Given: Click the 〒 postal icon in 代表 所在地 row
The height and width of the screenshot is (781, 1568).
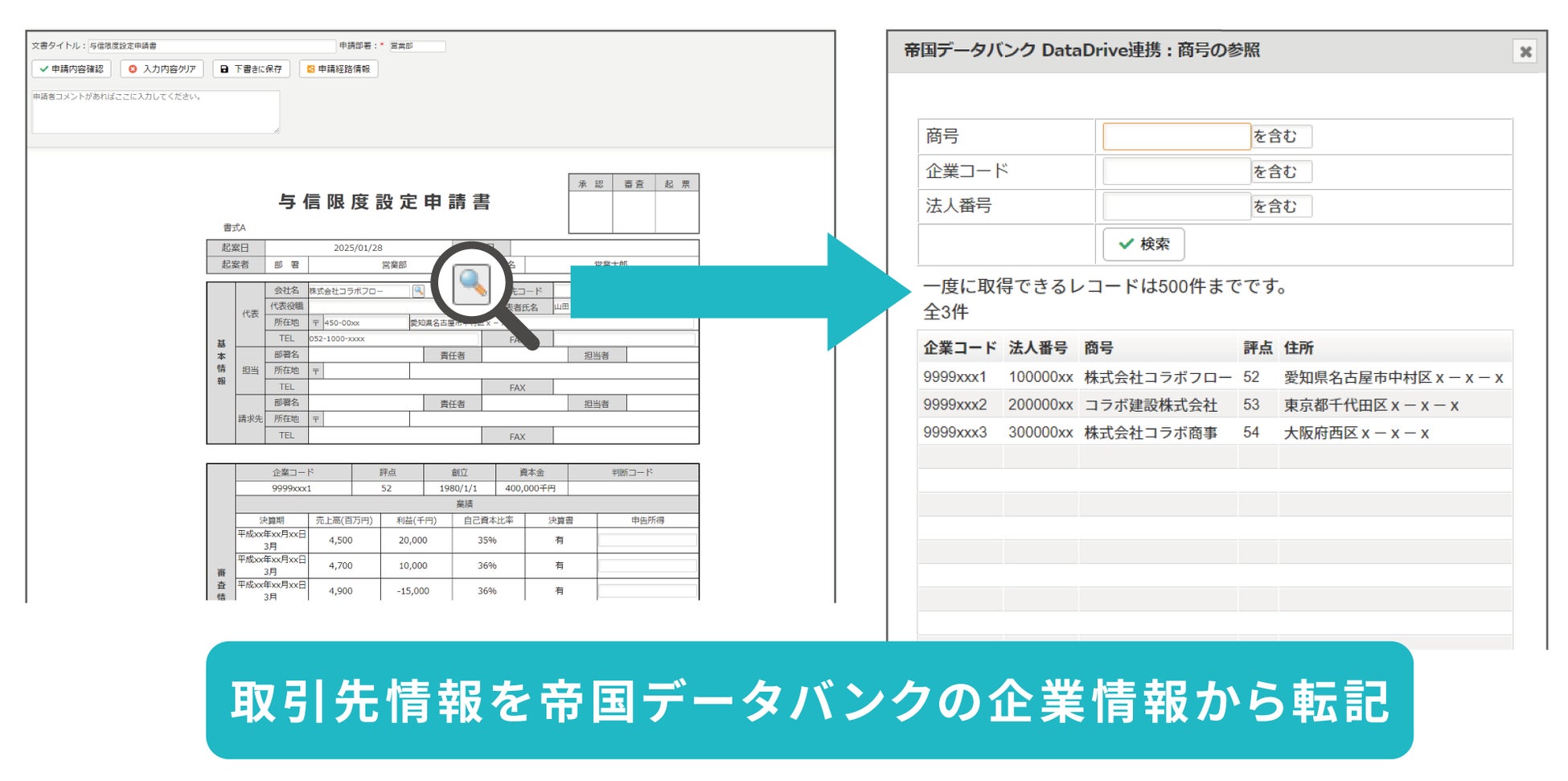Looking at the screenshot, I should 315,323.
